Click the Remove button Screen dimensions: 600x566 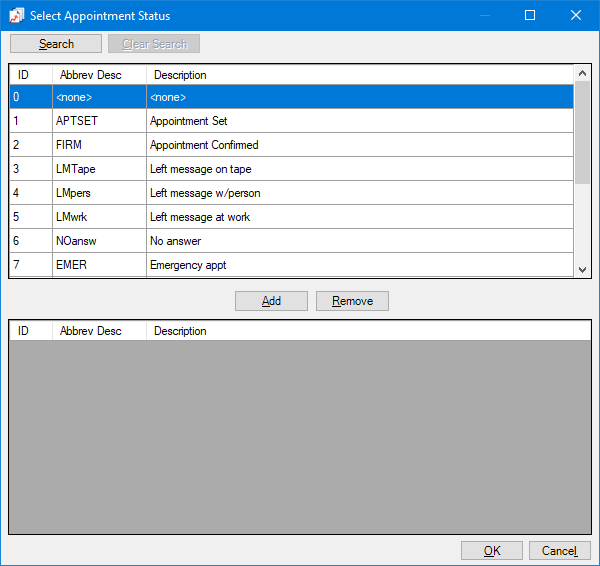(352, 301)
